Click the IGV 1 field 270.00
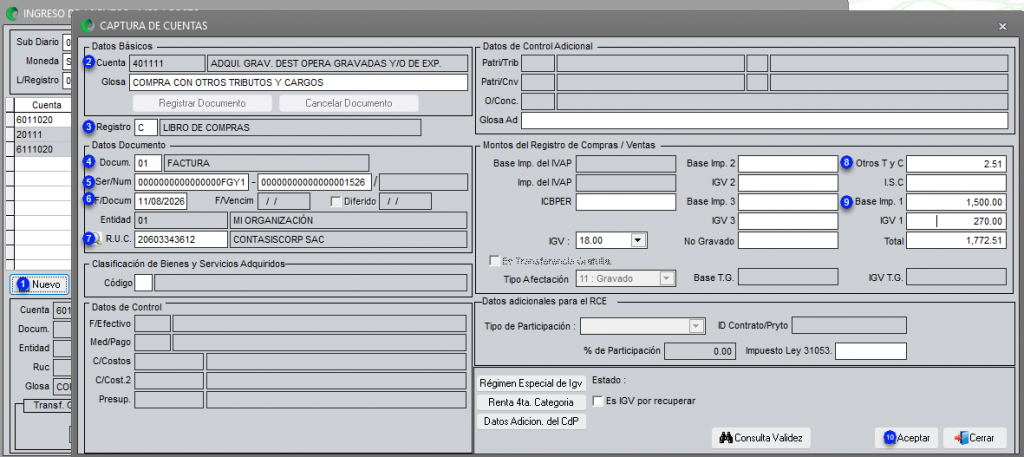 pyautogui.click(x=956, y=221)
